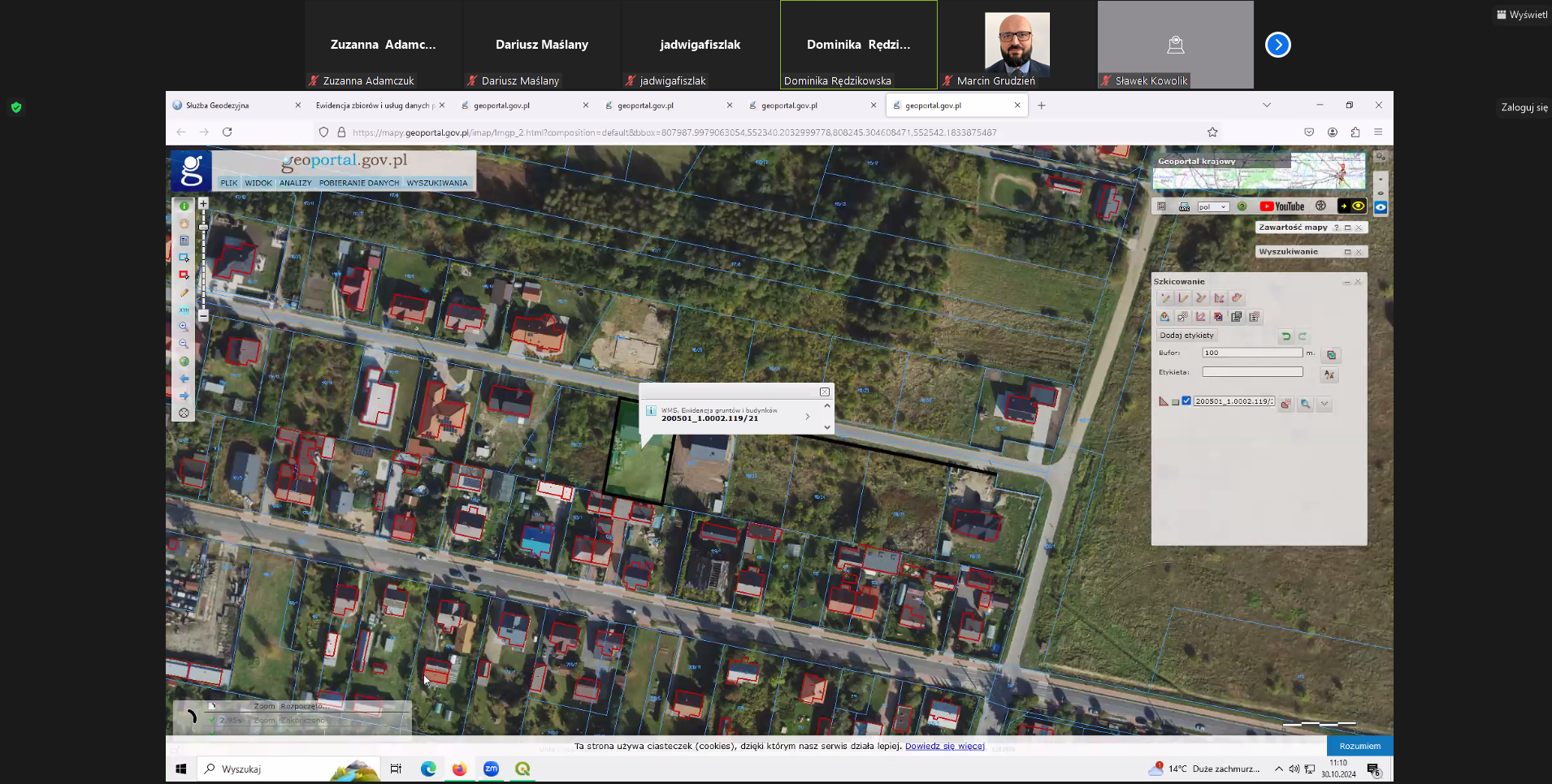Expand the parcel popup result arrow

pos(807,416)
